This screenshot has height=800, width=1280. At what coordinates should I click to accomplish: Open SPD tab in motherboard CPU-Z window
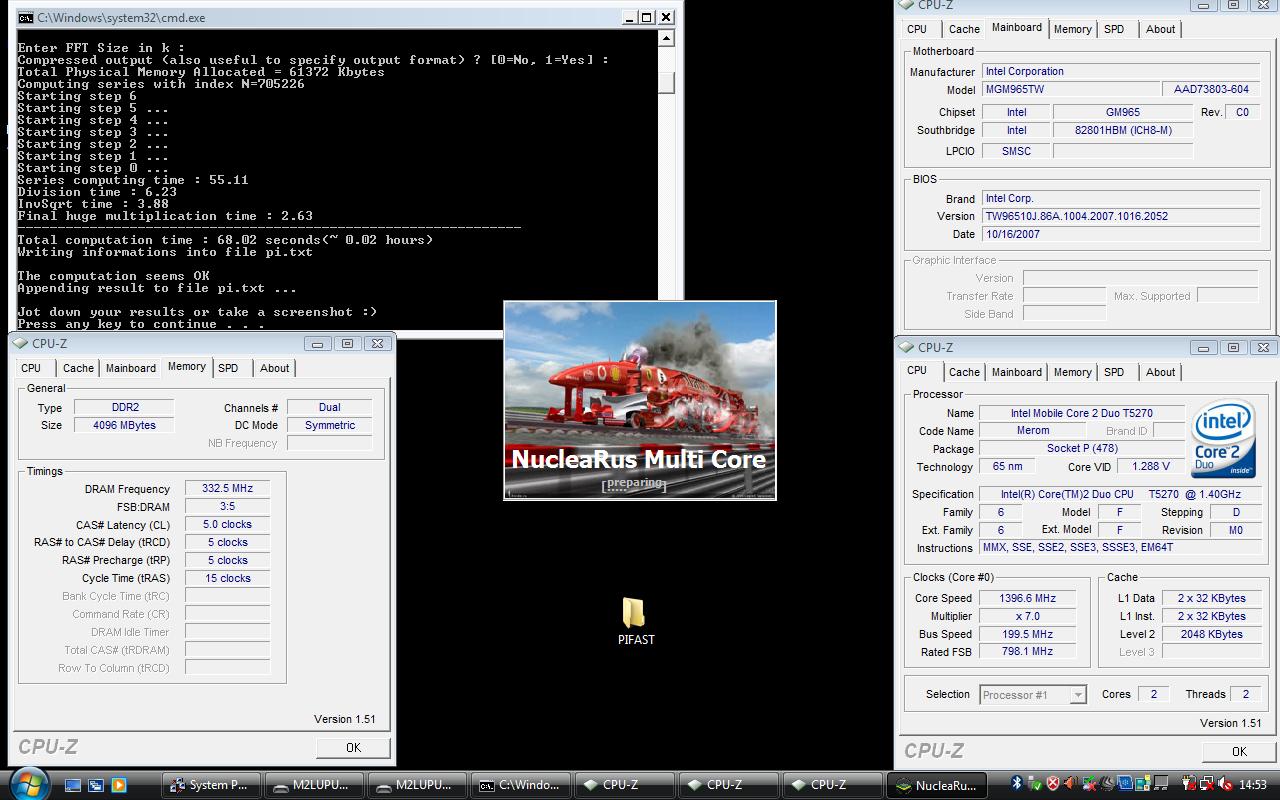[1114, 29]
